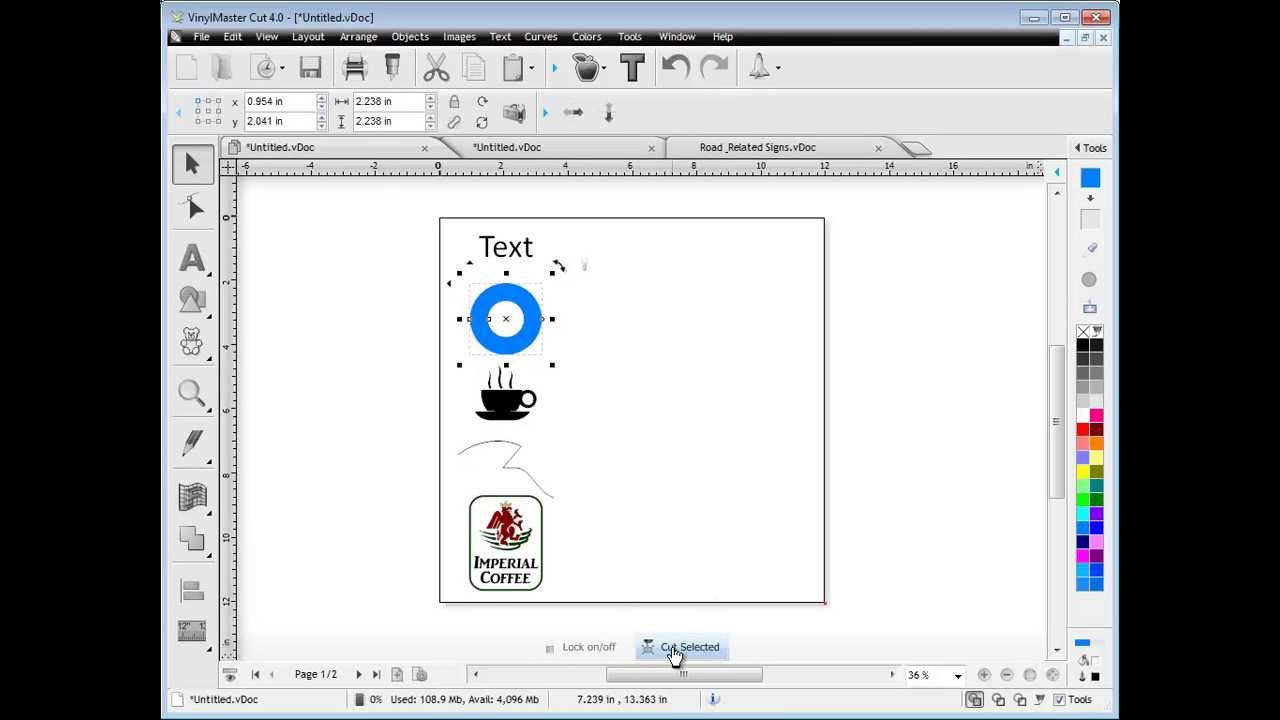Toggle Lock on/off
The width and height of the screenshot is (1280, 720).
click(581, 647)
